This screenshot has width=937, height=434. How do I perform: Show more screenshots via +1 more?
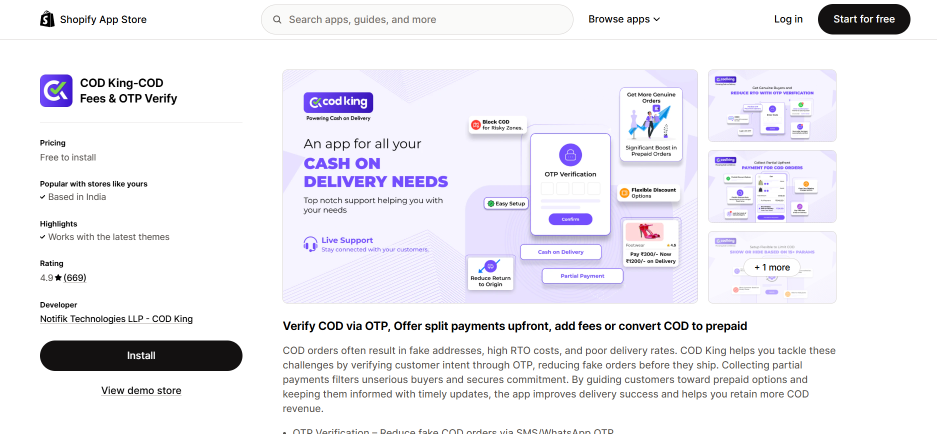(771, 267)
